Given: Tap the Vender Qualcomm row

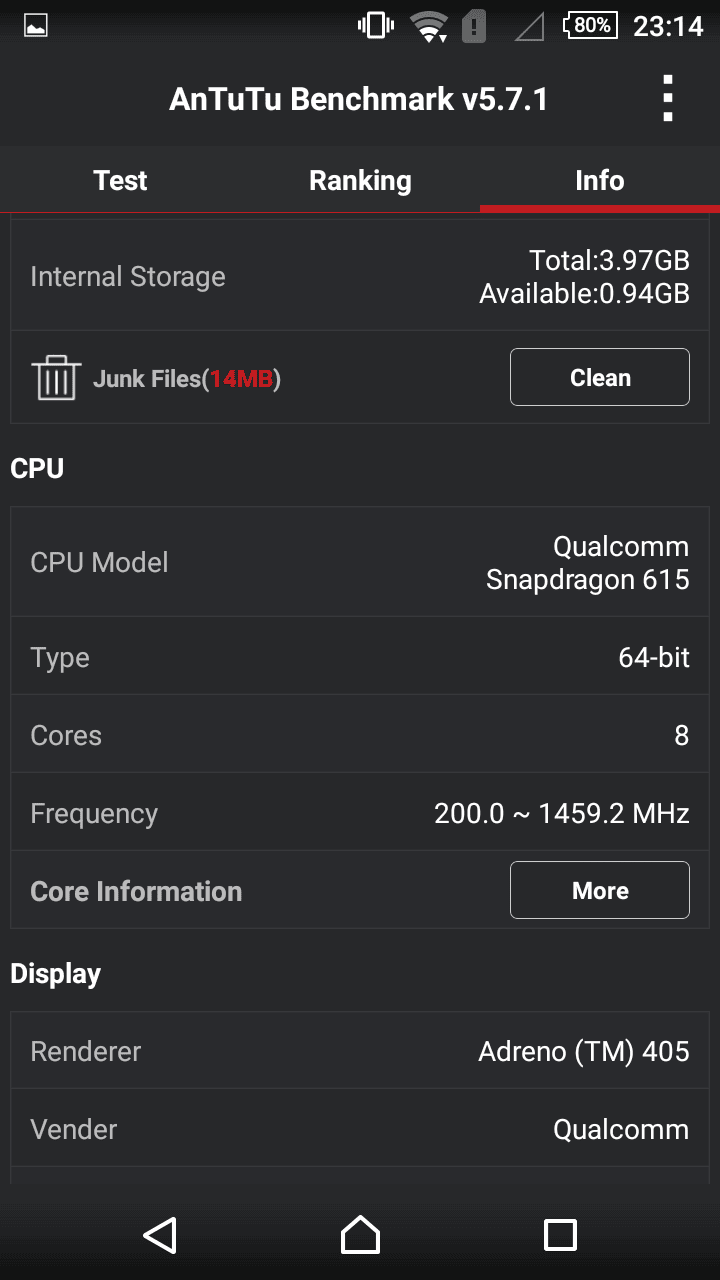Looking at the screenshot, I should tap(360, 1129).
